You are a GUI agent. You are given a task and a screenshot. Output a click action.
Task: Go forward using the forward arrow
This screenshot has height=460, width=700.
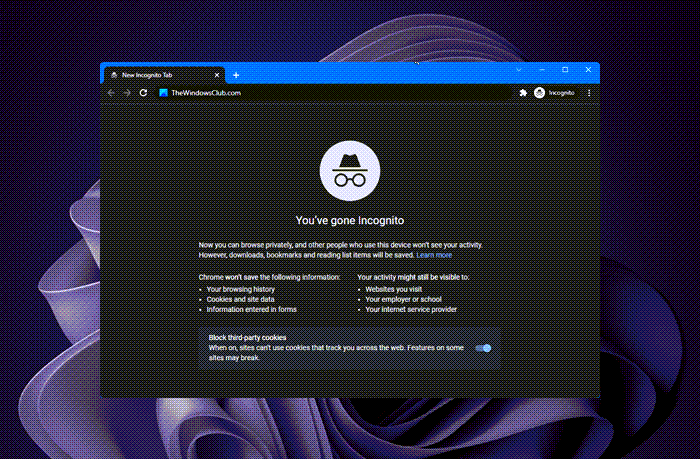pos(127,93)
